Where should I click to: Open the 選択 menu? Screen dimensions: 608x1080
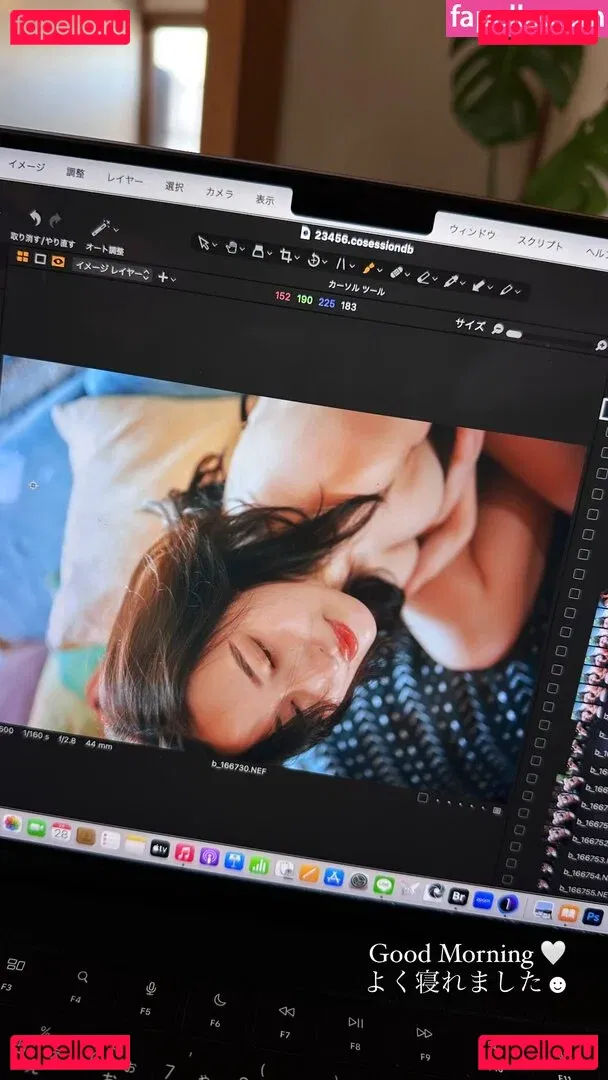(x=174, y=186)
